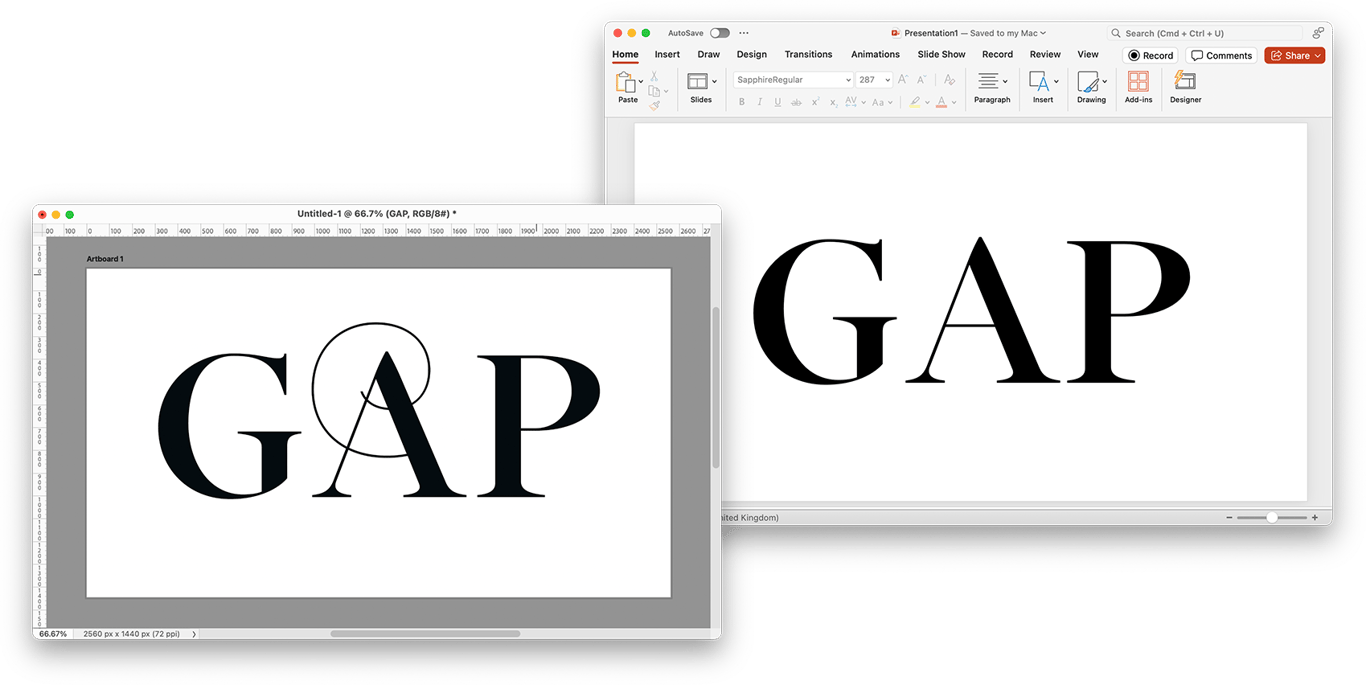Toggle Bold formatting
The width and height of the screenshot is (1366, 685).
(741, 102)
